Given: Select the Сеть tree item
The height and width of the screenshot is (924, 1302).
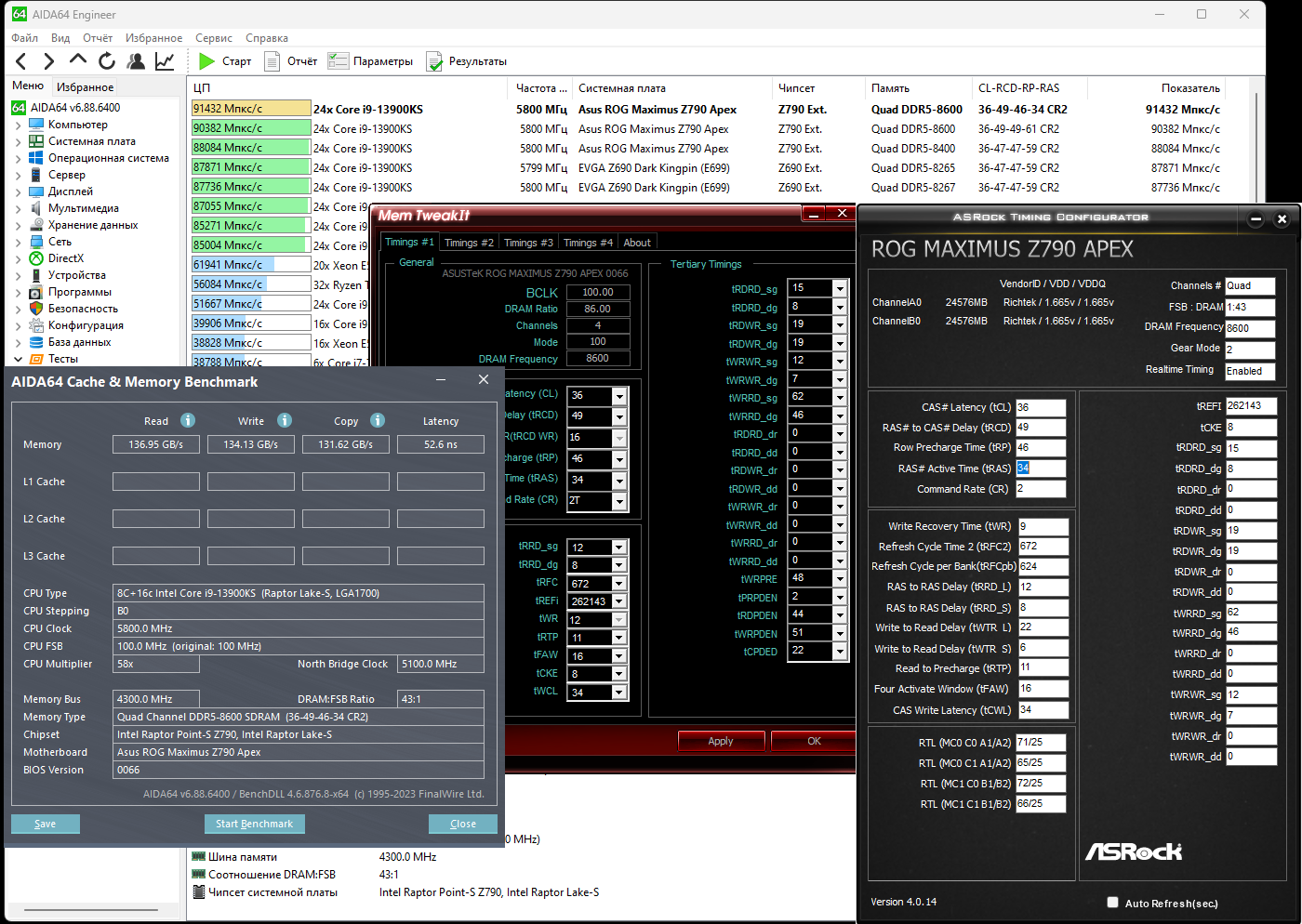Looking at the screenshot, I should coord(60,242).
